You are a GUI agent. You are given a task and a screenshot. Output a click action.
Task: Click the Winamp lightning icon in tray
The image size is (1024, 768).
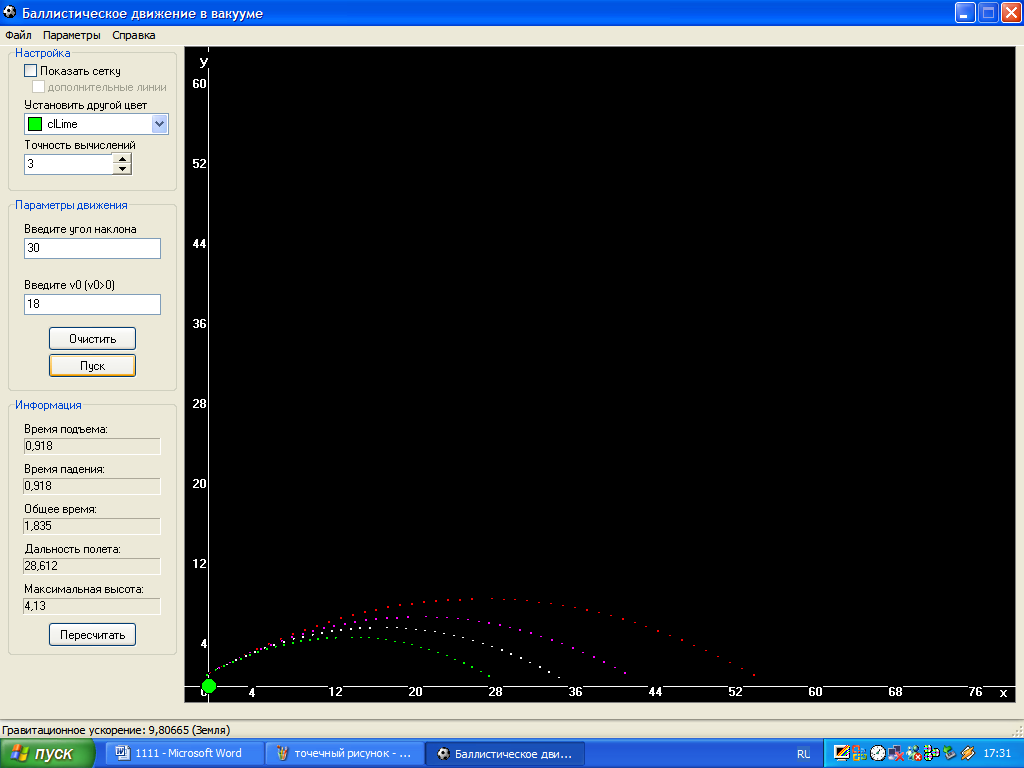coord(967,753)
